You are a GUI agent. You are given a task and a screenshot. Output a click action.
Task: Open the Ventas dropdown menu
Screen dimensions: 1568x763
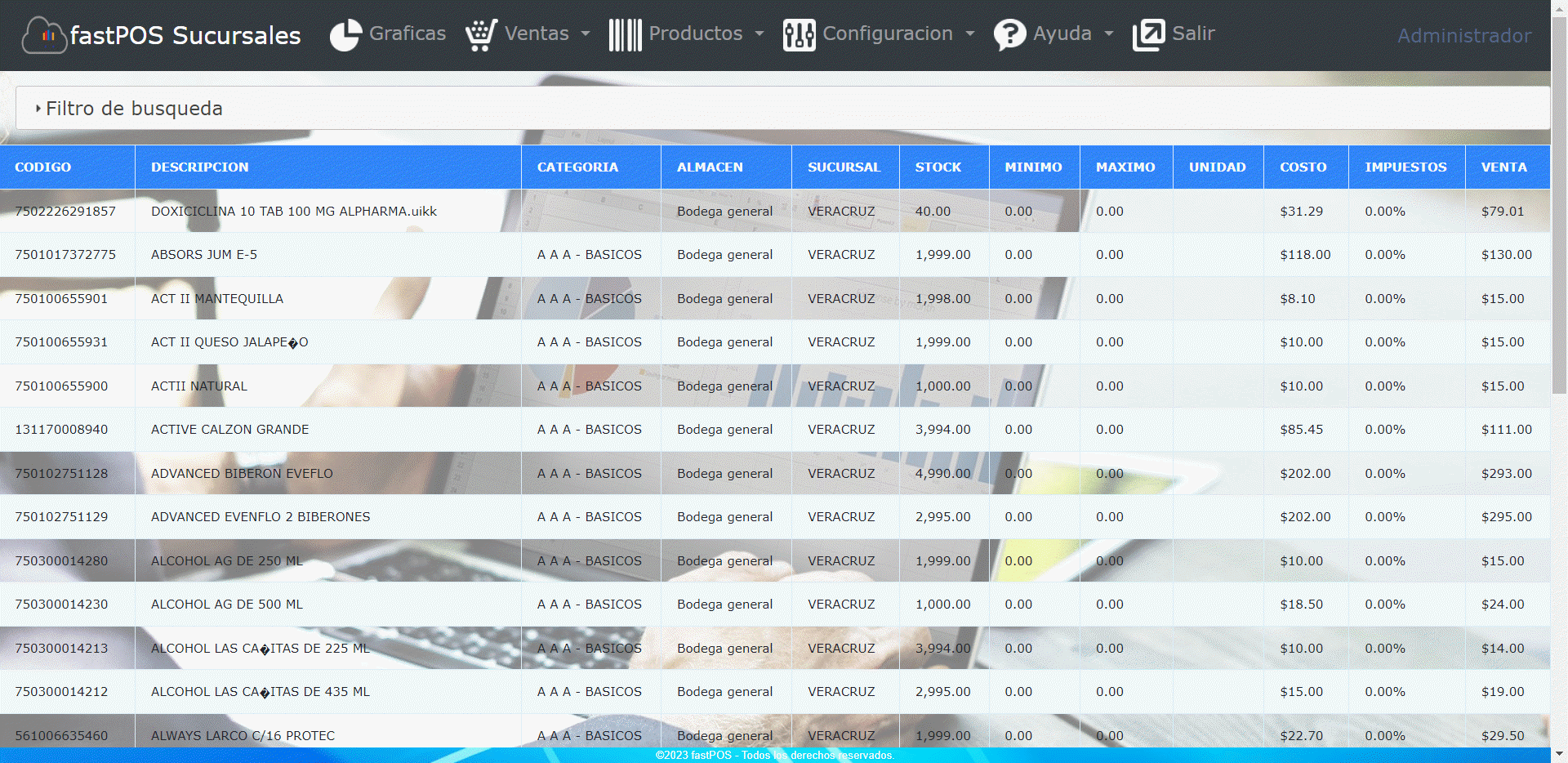coord(536,34)
